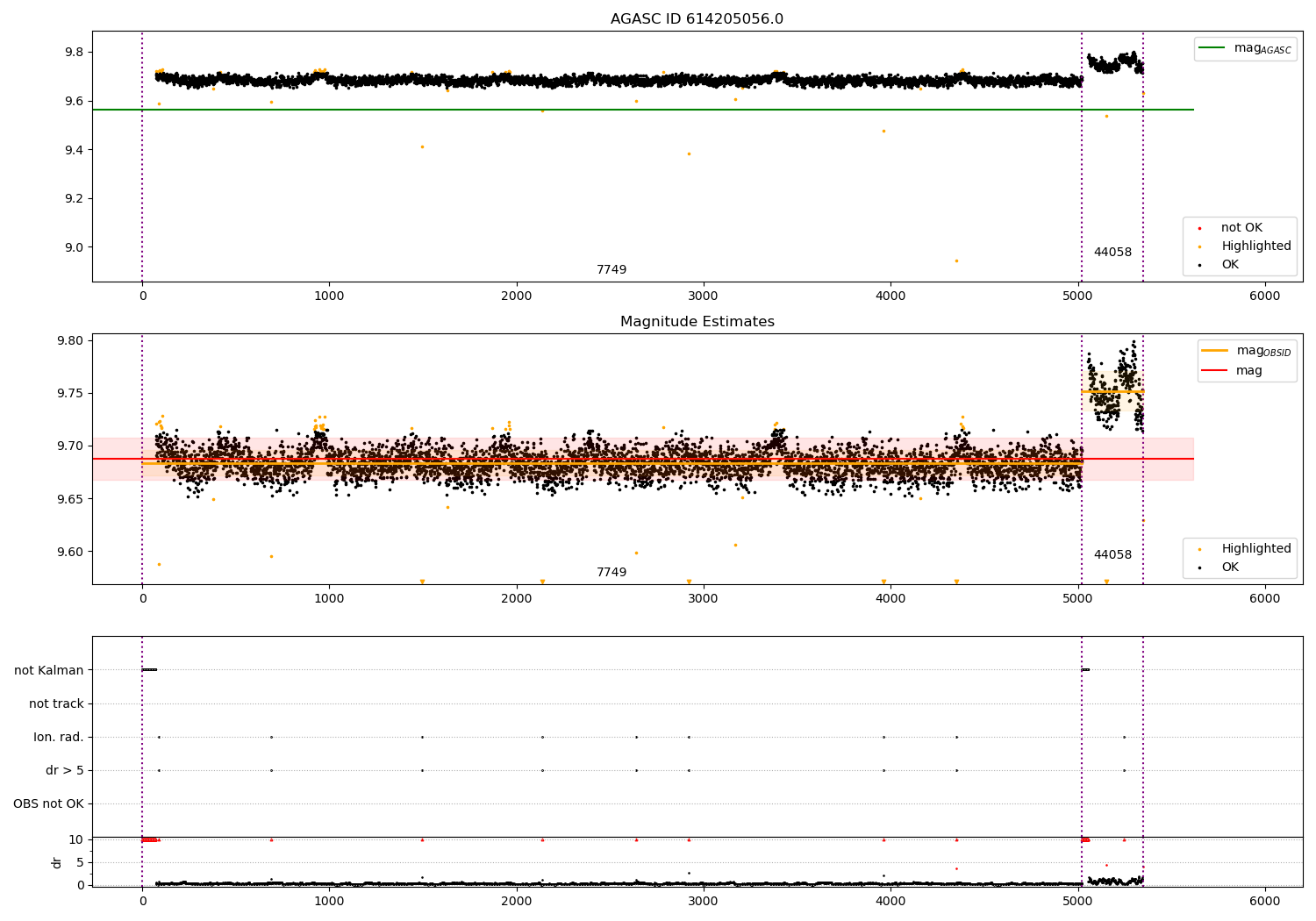1316x921 pixels.
Task: Click the 2000 x-tick under the bottom plot
Action: (516, 901)
